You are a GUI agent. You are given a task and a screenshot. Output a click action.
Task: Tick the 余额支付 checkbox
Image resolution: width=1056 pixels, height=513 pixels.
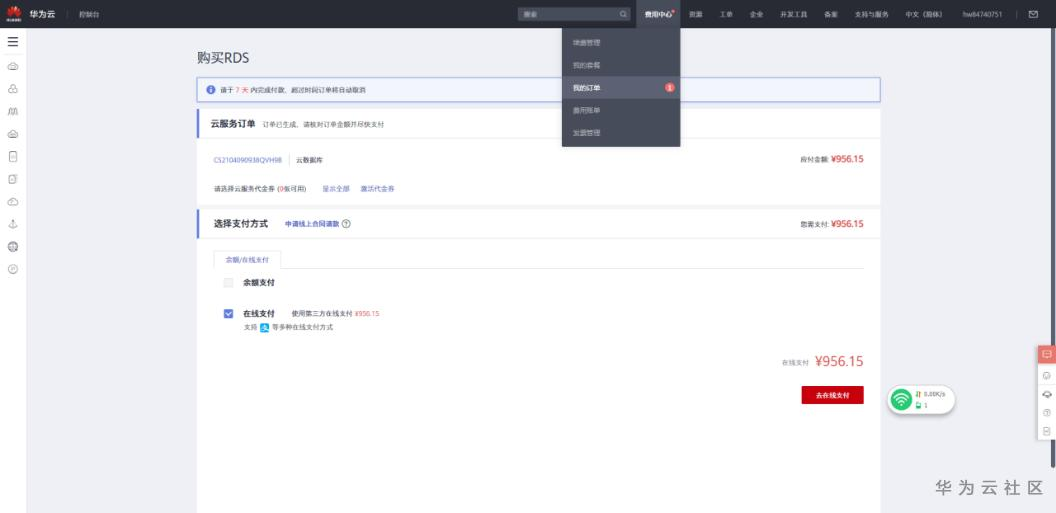(x=228, y=283)
